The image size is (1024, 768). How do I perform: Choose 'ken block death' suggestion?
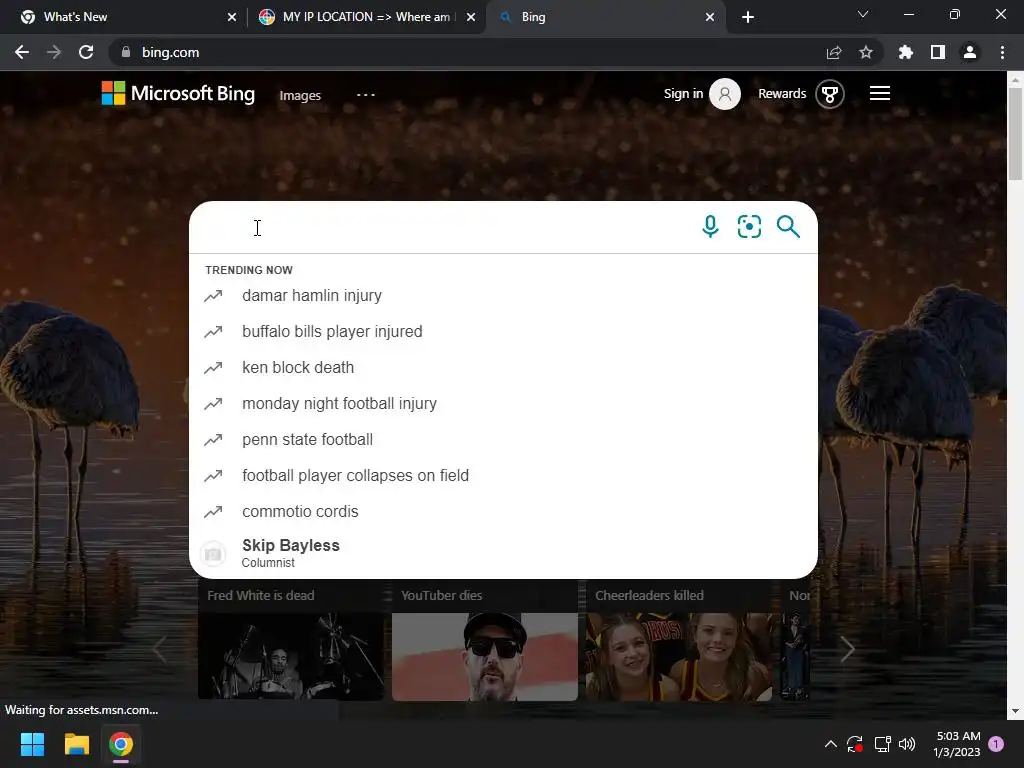coord(503,368)
